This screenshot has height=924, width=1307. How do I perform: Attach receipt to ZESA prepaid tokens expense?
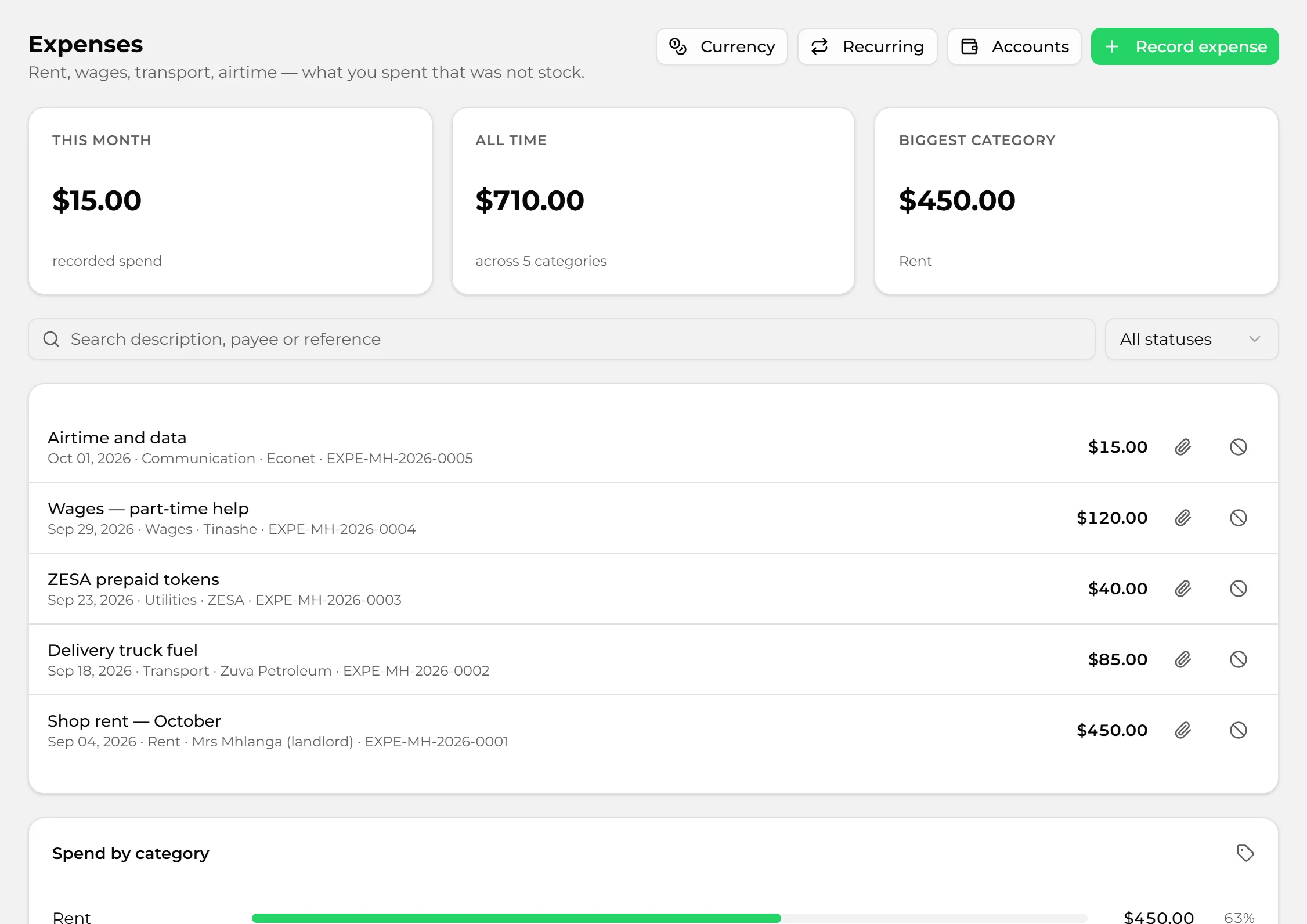tap(1183, 589)
